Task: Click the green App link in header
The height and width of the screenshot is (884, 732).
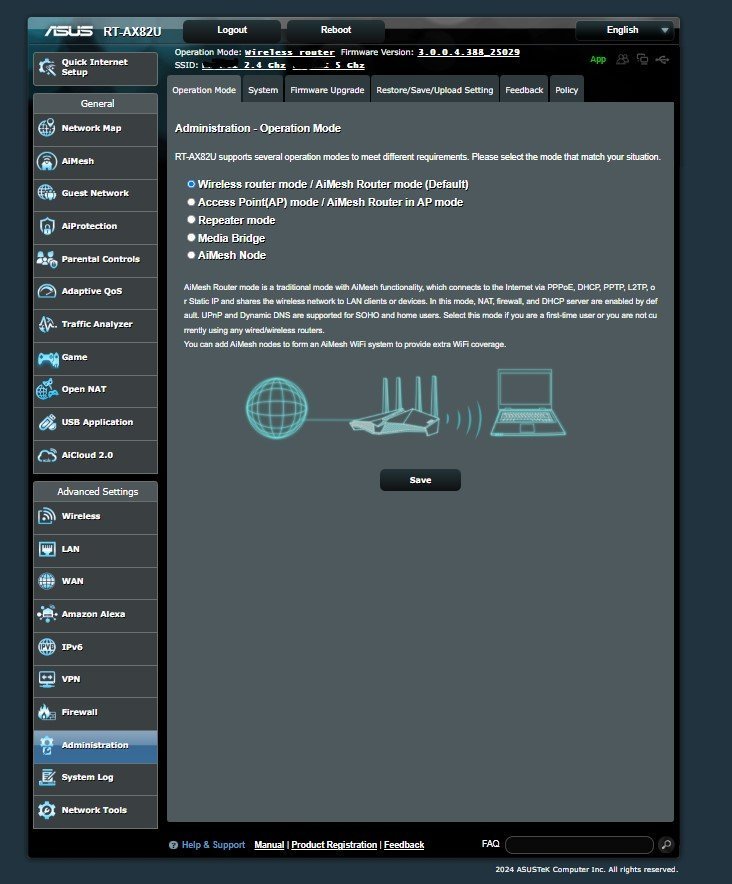Action: click(x=598, y=59)
